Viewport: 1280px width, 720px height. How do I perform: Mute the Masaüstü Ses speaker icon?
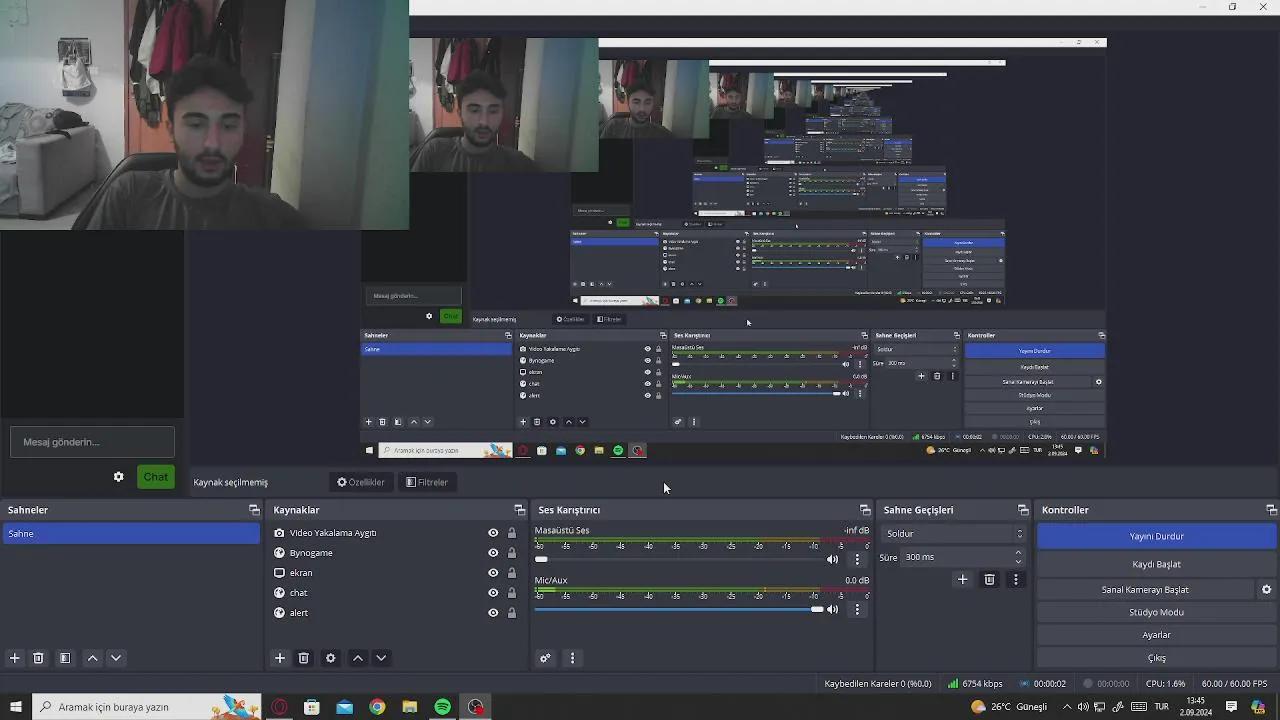click(832, 559)
